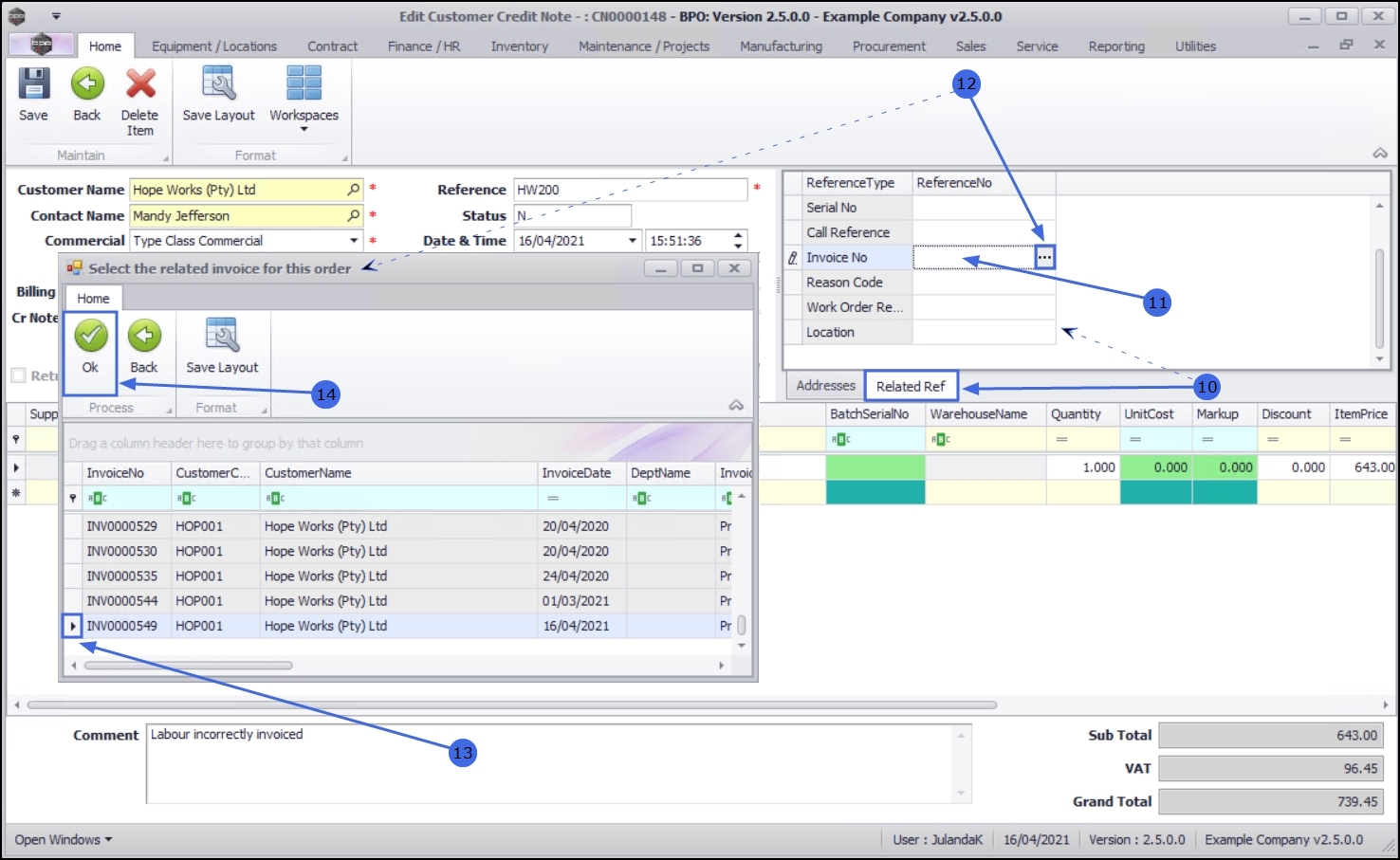Image resolution: width=1400 pixels, height=860 pixels.
Task: Click the search icon in Contact Name field
Action: point(354,215)
